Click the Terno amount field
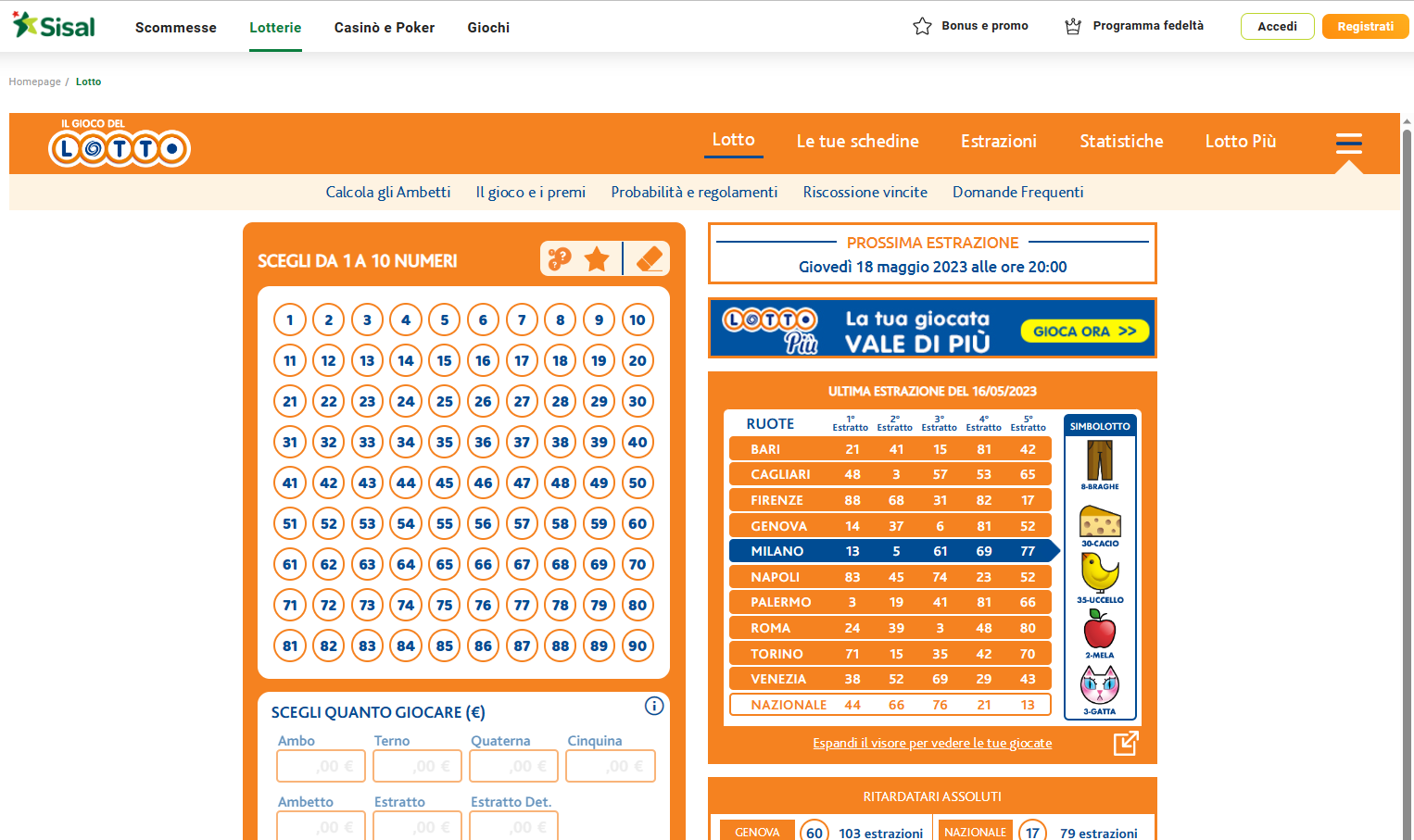This screenshot has width=1414, height=840. (x=418, y=766)
